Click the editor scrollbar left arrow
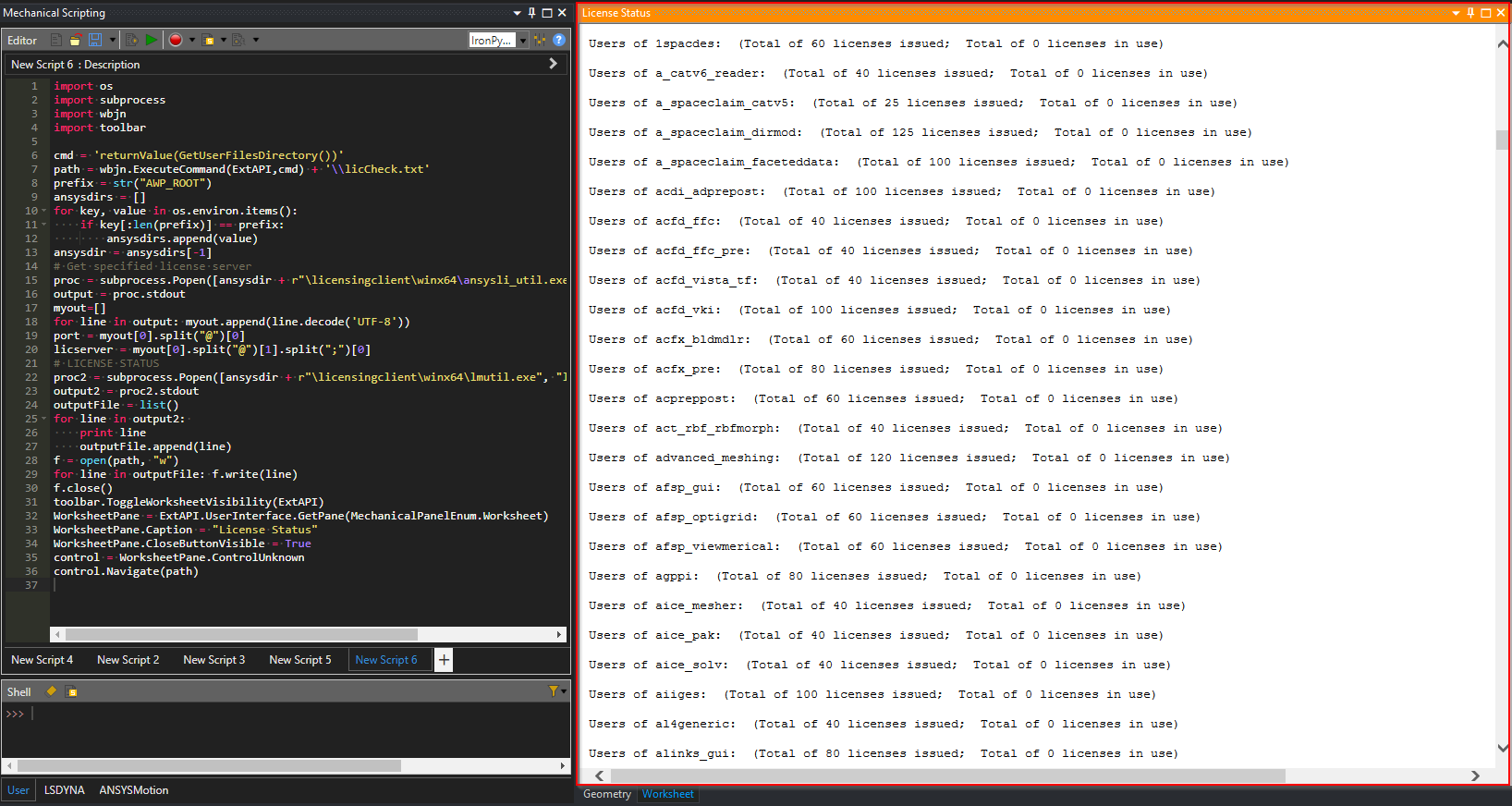 (57, 635)
